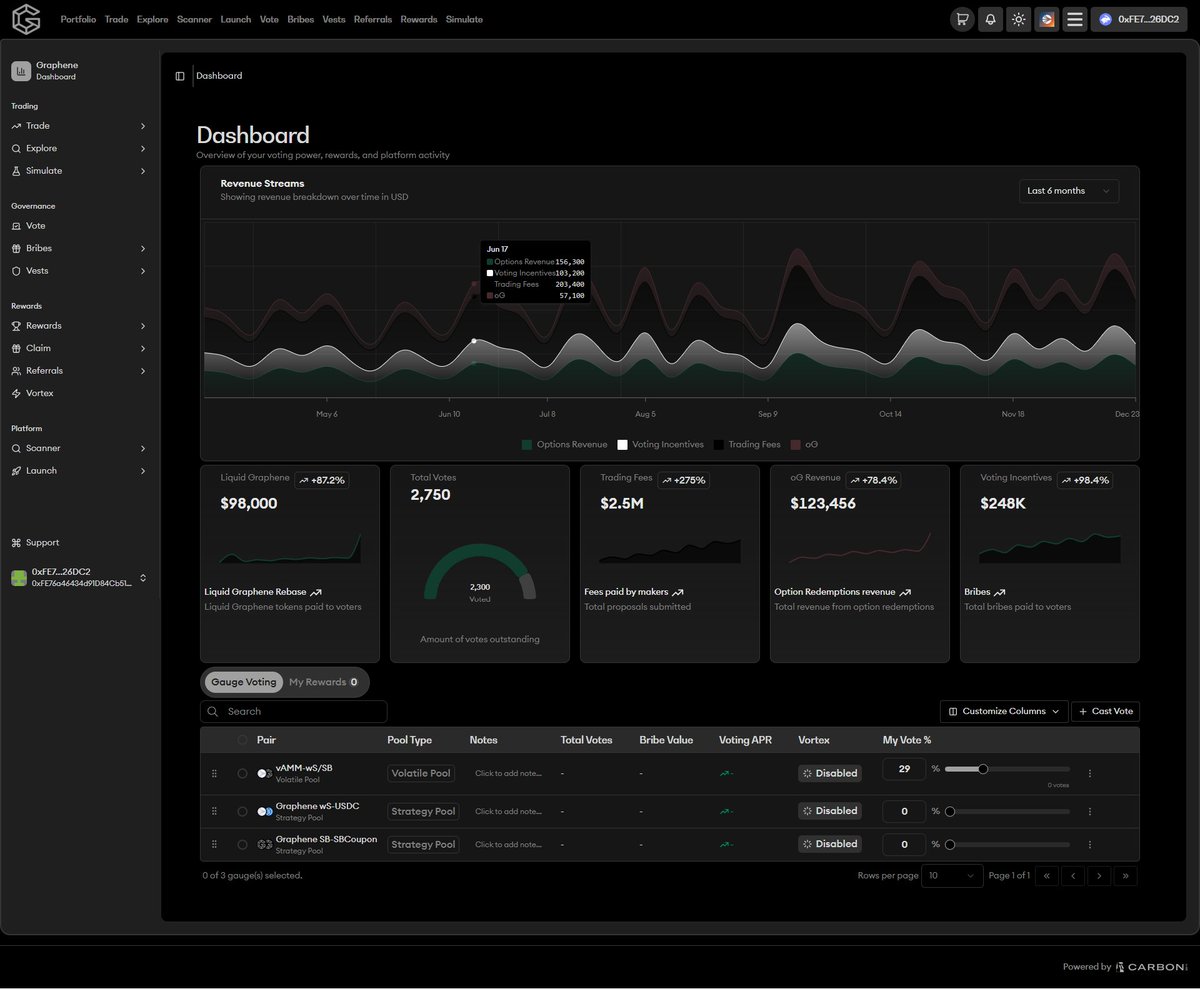Click the Scanner magnifier icon in sidebar

16,448
